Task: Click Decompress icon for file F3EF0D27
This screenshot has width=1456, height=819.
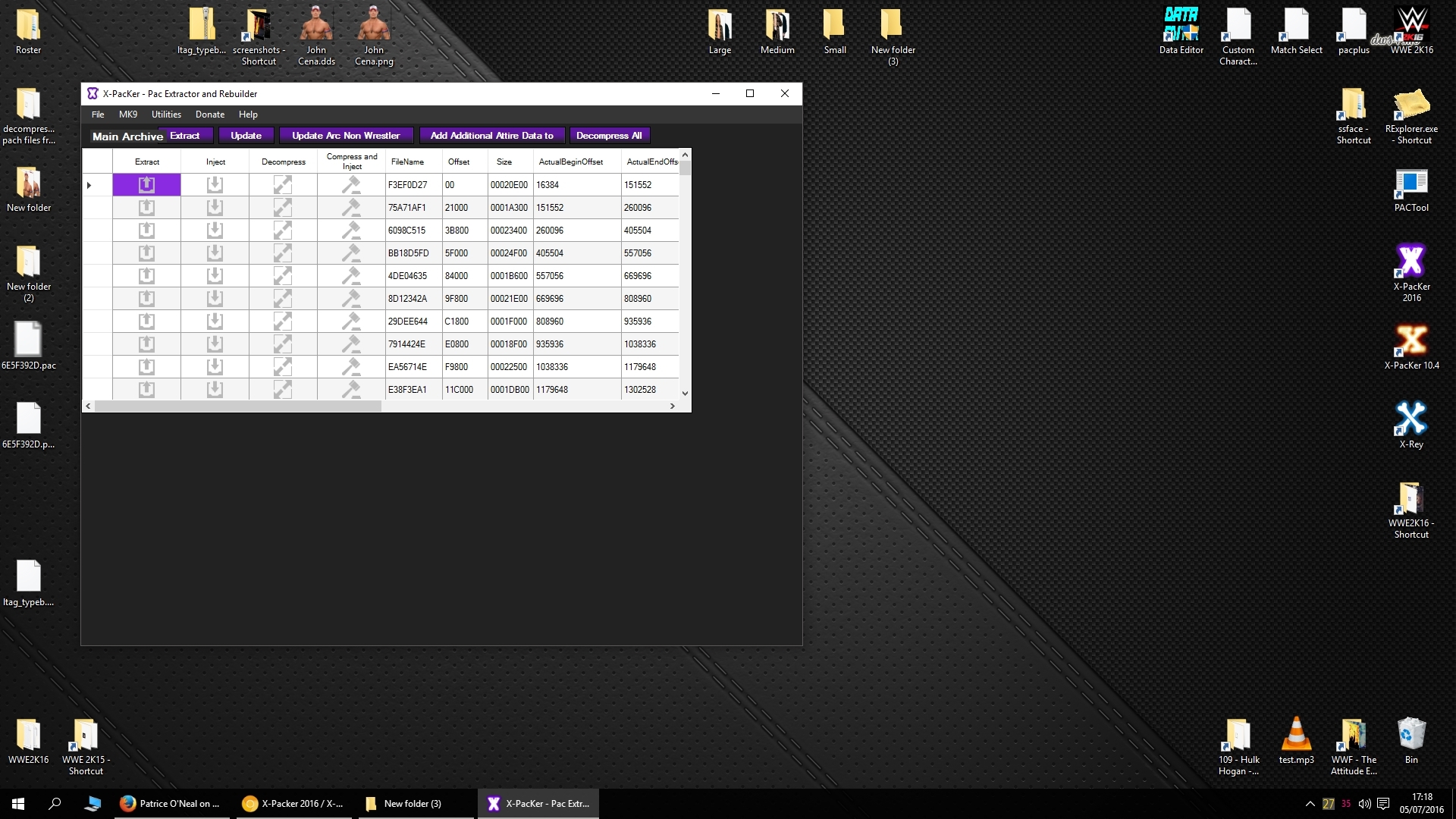Action: coord(283,184)
